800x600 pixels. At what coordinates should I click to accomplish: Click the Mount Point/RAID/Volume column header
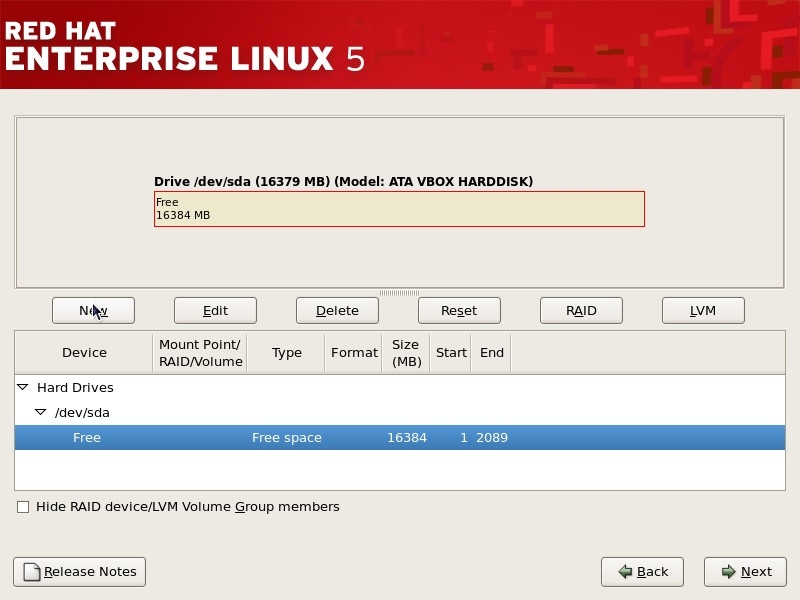coord(200,353)
